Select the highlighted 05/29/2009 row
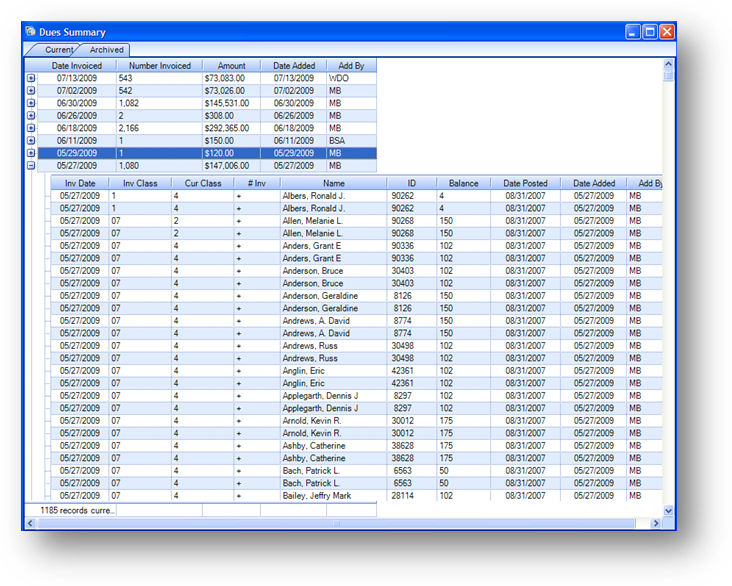This screenshot has height=586, width=732. coord(200,153)
